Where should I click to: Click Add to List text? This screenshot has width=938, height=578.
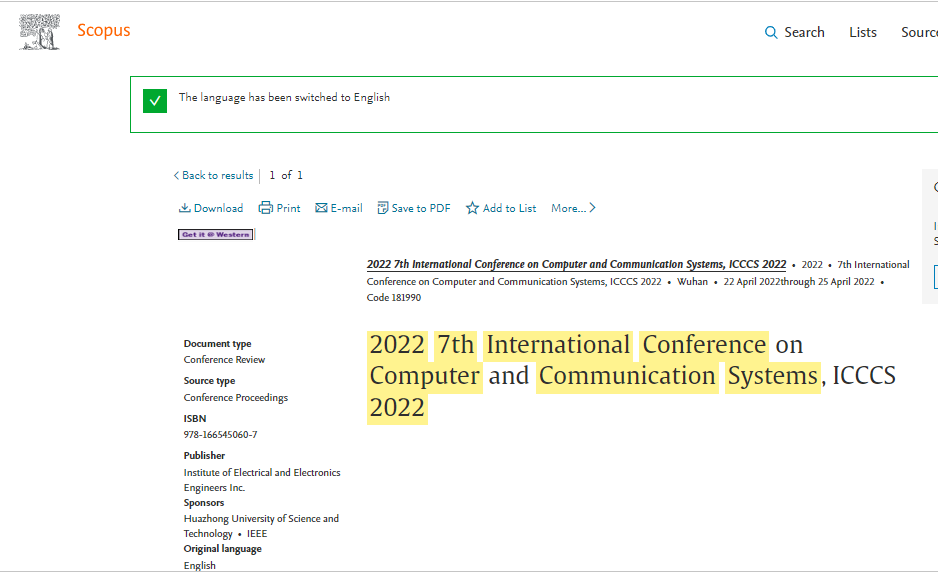pos(509,208)
